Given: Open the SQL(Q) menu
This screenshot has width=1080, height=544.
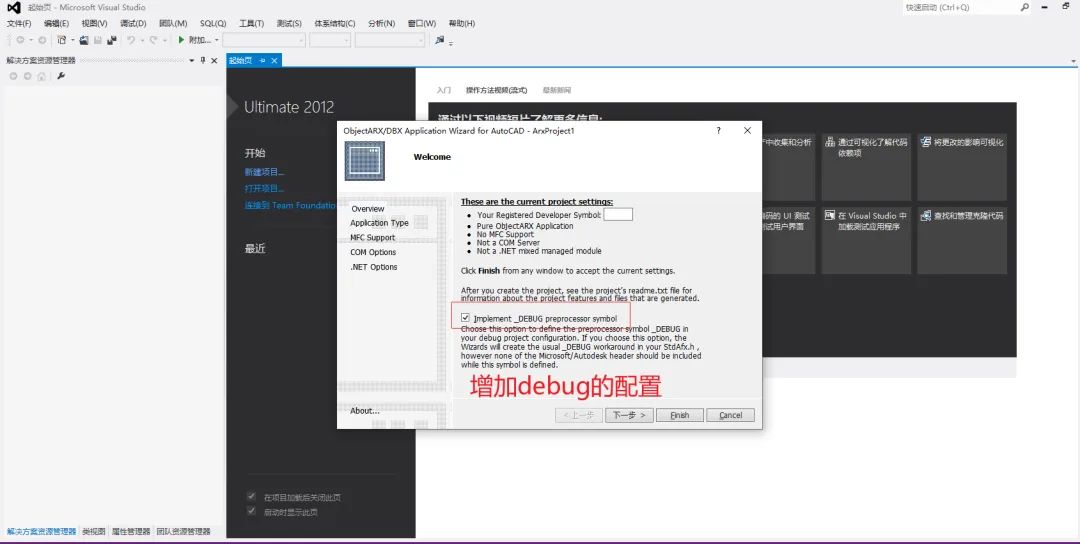Looking at the screenshot, I should [x=213, y=23].
